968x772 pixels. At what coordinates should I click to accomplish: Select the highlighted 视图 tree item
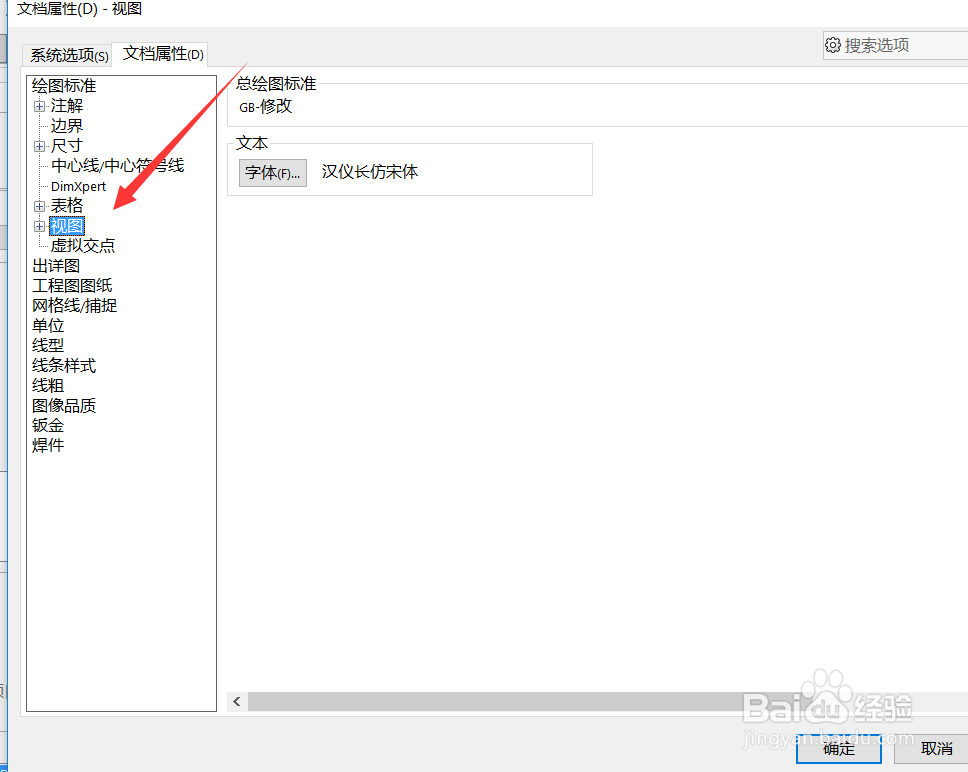click(x=67, y=226)
